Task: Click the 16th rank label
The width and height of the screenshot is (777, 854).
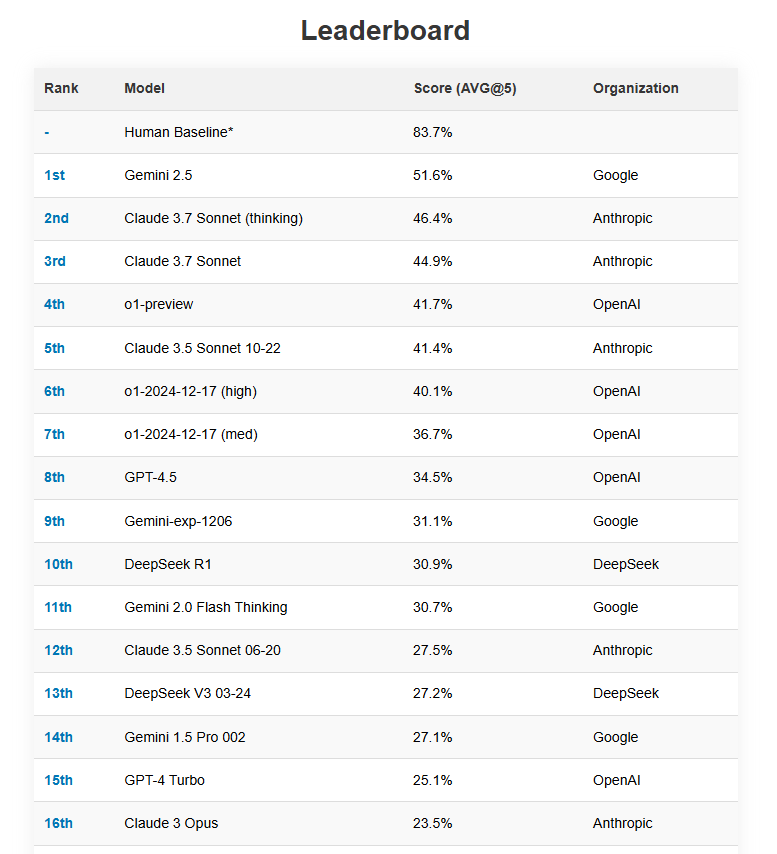Action: click(58, 824)
